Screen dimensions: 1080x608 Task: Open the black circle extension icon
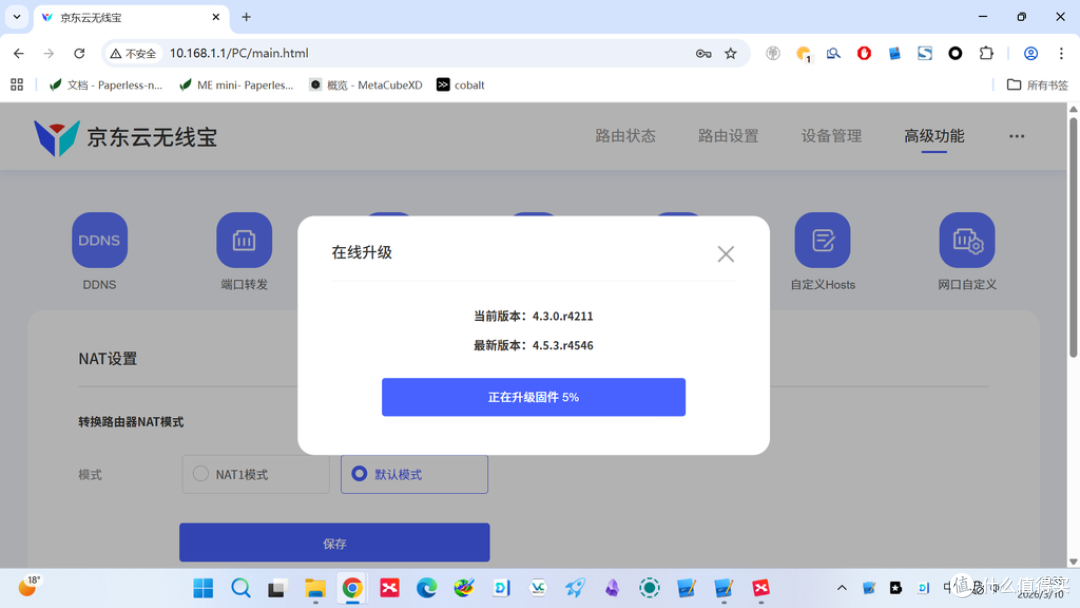[x=955, y=53]
